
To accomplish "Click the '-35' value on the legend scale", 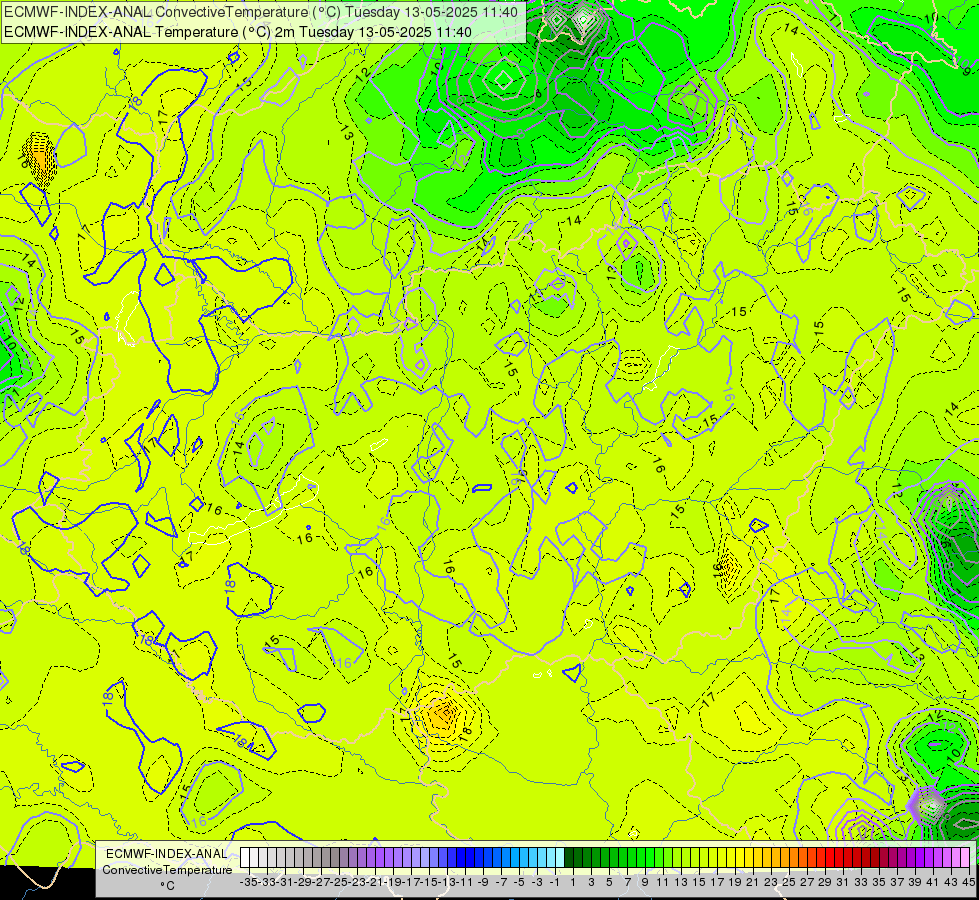I will pyautogui.click(x=249, y=882).
